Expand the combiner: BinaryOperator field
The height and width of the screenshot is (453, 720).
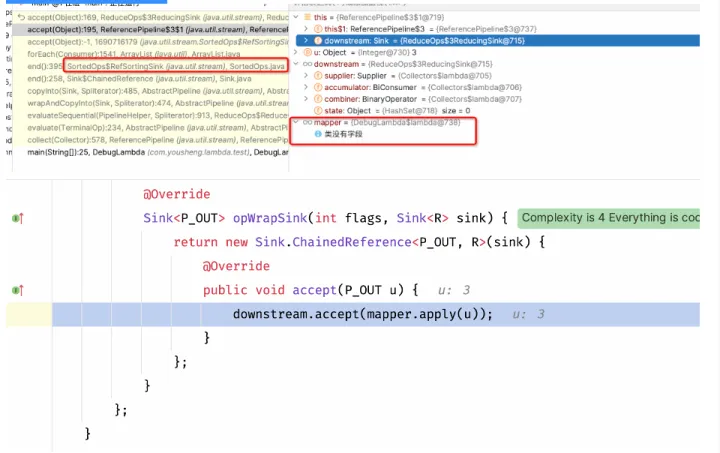point(306,99)
